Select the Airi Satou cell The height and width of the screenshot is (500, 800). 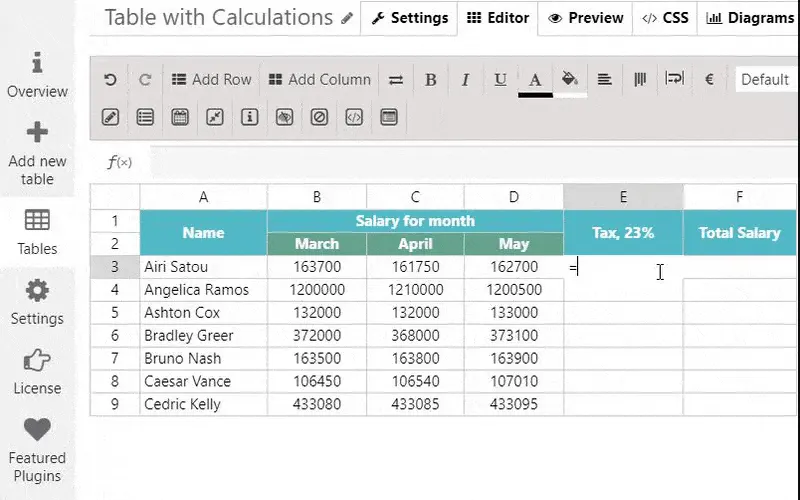[x=204, y=267]
